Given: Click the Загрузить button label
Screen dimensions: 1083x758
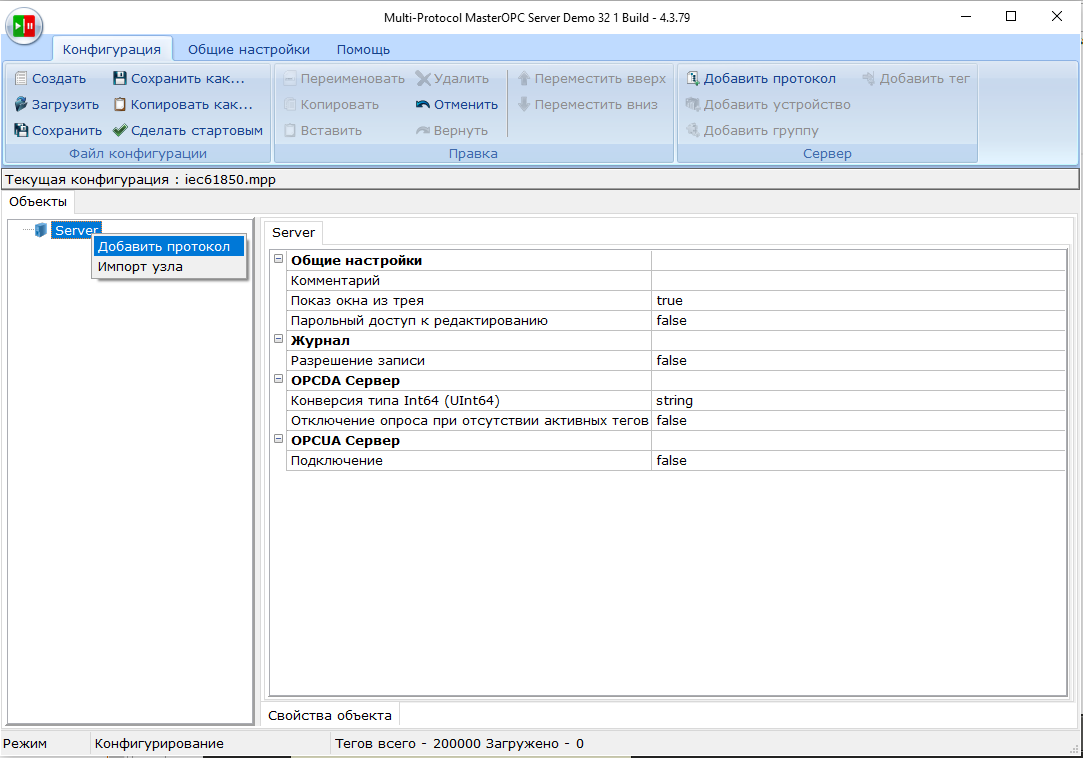Looking at the screenshot, I should pyautogui.click(x=66, y=104).
